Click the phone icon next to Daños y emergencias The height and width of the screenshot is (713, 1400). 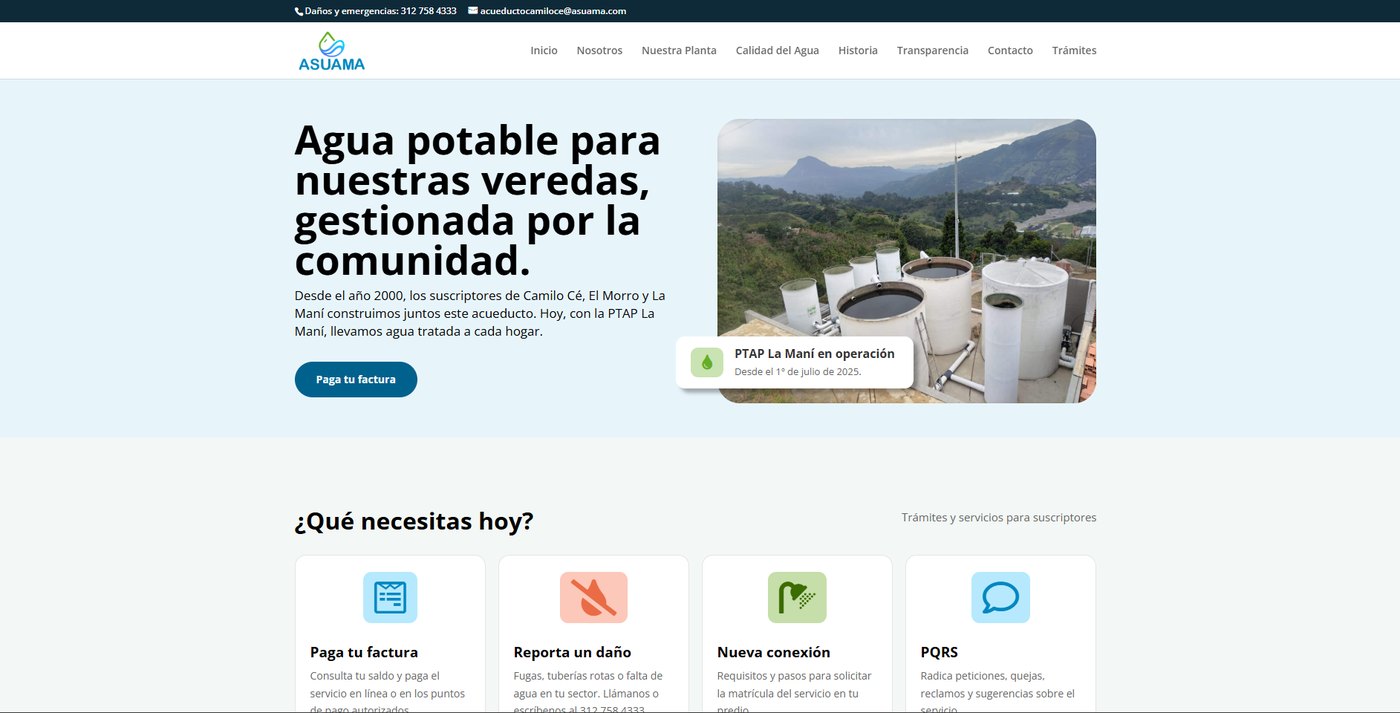click(298, 11)
